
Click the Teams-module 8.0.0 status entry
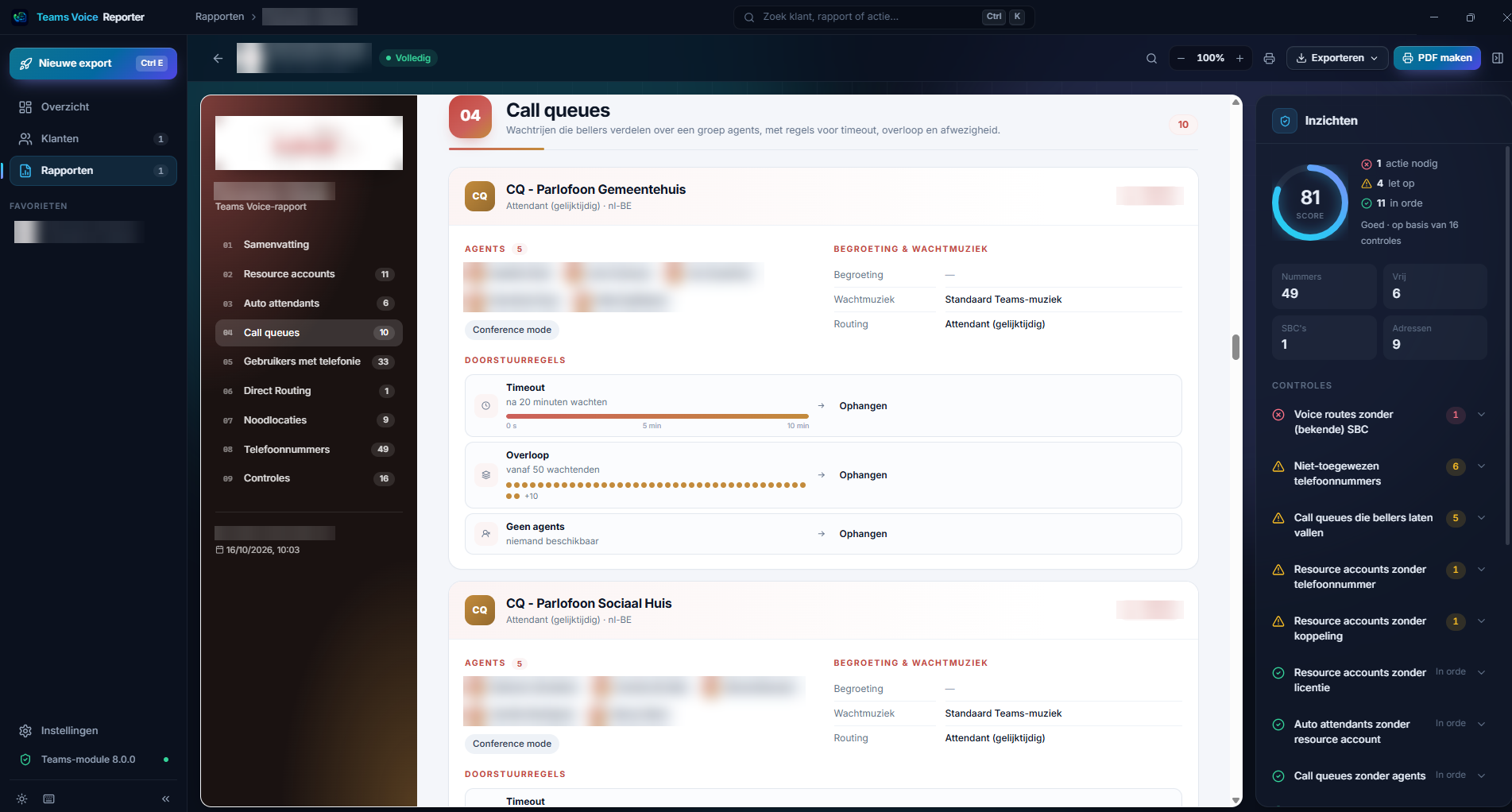pyautogui.click(x=93, y=760)
